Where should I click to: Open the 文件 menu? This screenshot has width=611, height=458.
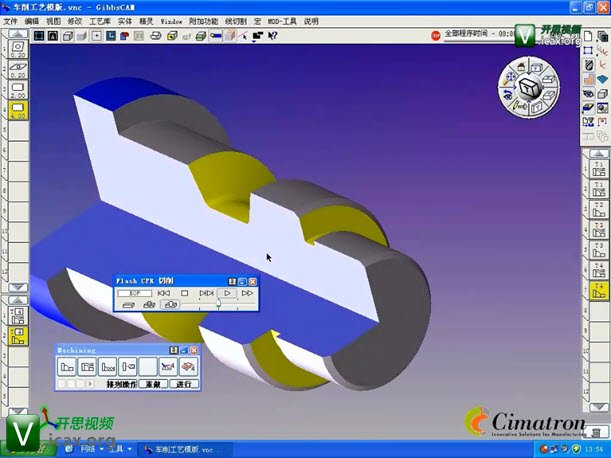(x=10, y=21)
